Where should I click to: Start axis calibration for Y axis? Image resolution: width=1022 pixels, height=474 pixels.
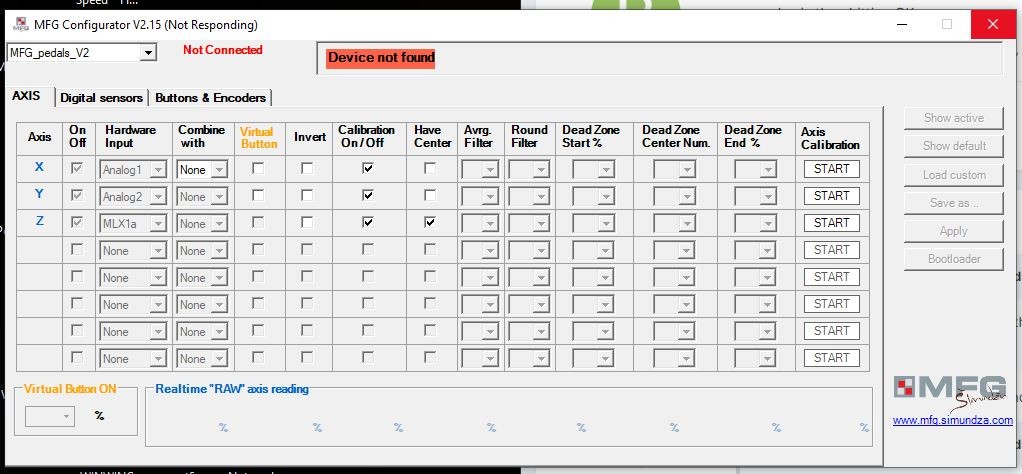point(832,196)
